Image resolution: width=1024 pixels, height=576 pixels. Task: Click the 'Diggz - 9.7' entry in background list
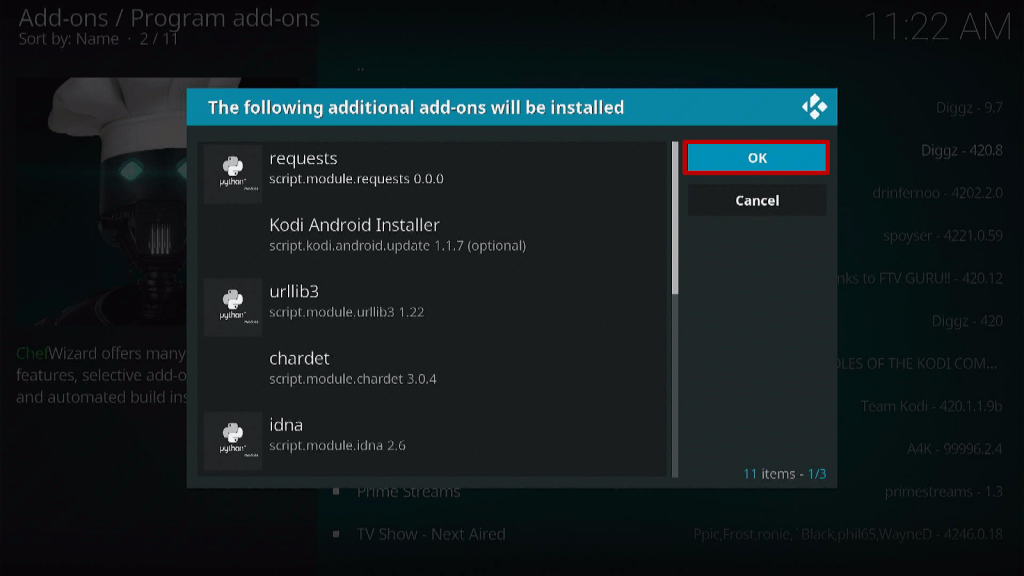click(x=969, y=107)
